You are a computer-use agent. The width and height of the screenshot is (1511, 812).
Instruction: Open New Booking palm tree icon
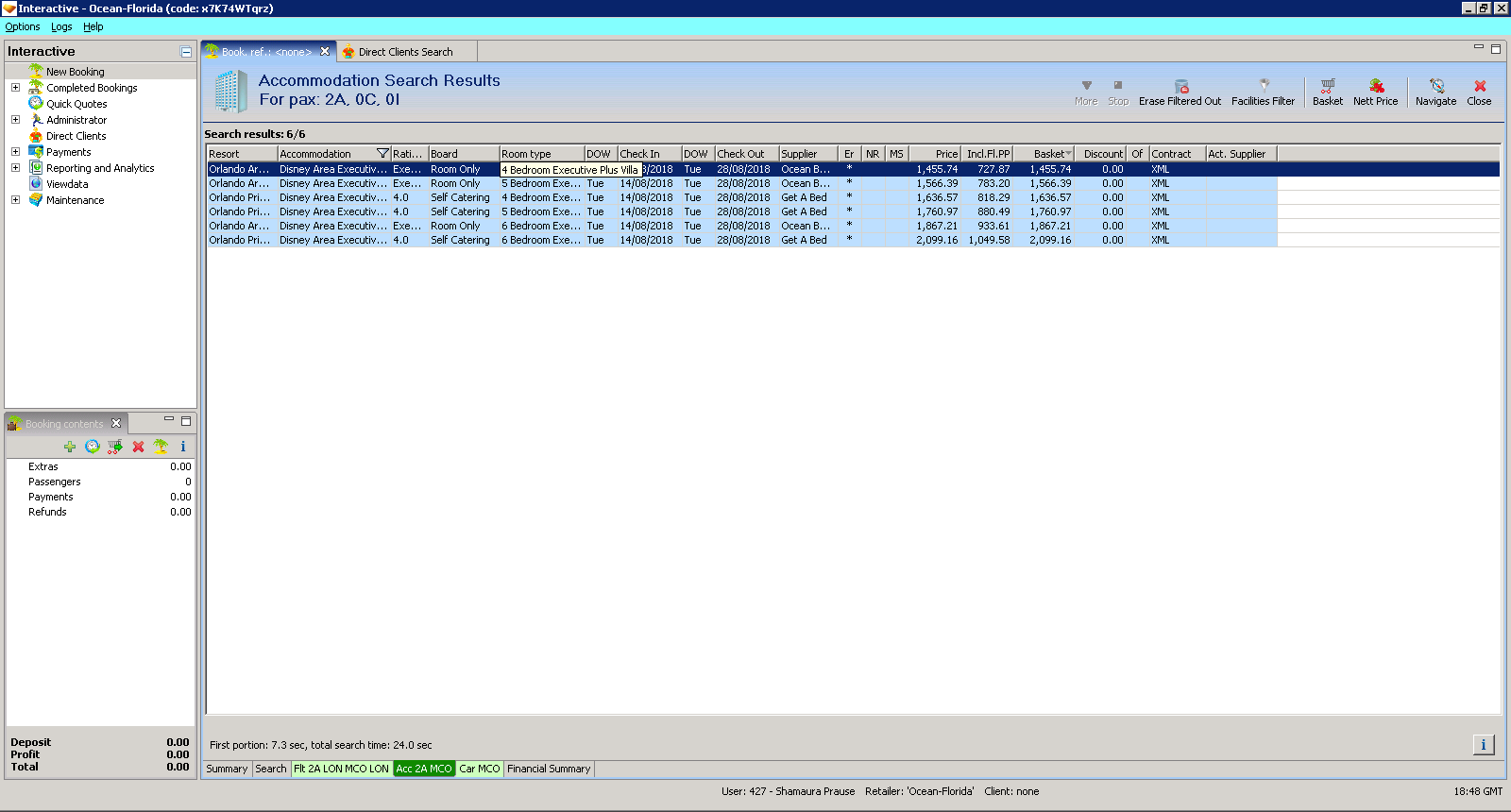36,71
